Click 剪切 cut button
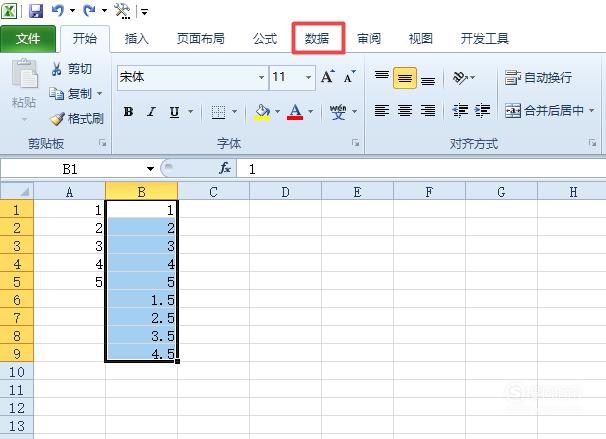 click(71, 69)
